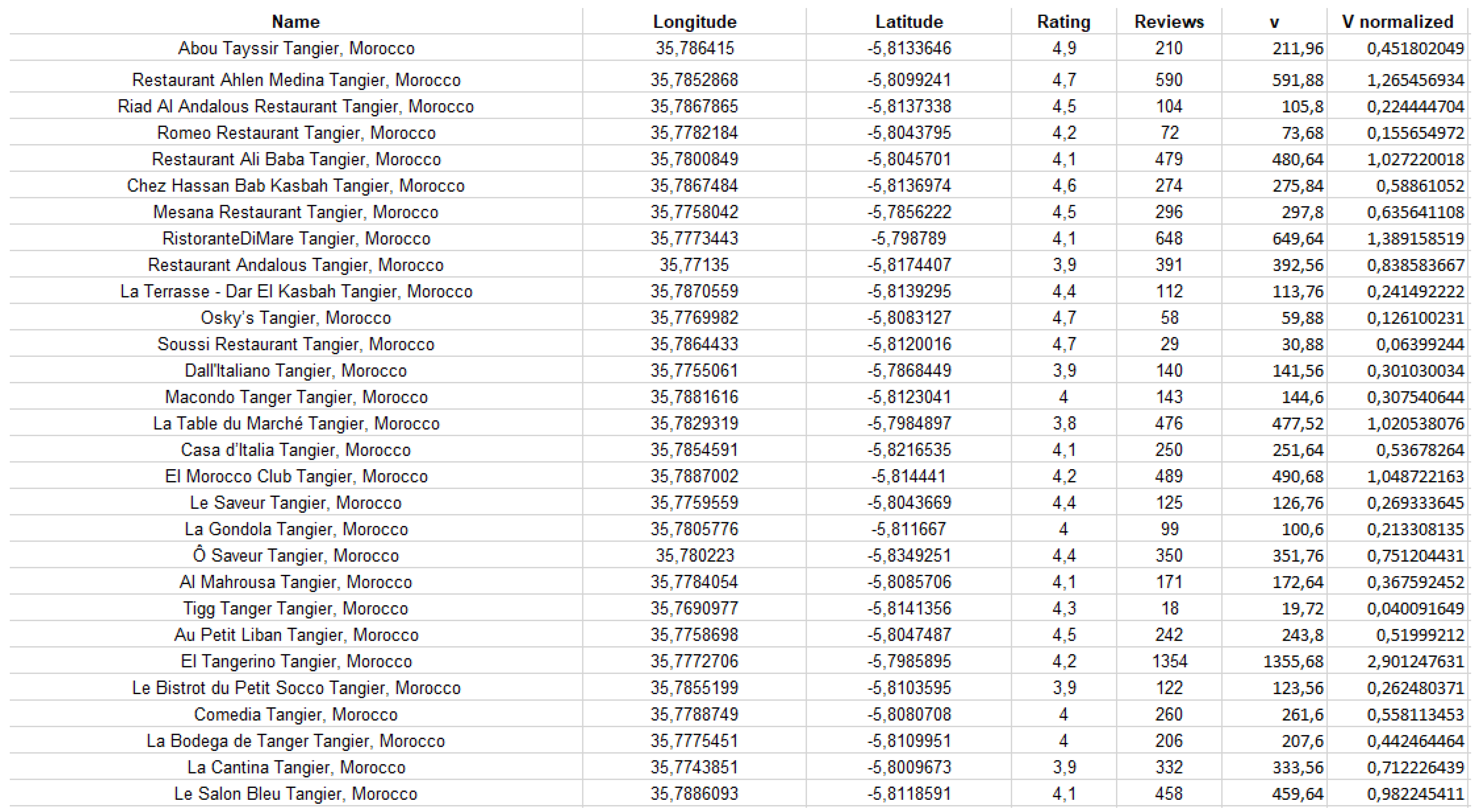Click the Restaurant Ali Baba name cell

296,159
